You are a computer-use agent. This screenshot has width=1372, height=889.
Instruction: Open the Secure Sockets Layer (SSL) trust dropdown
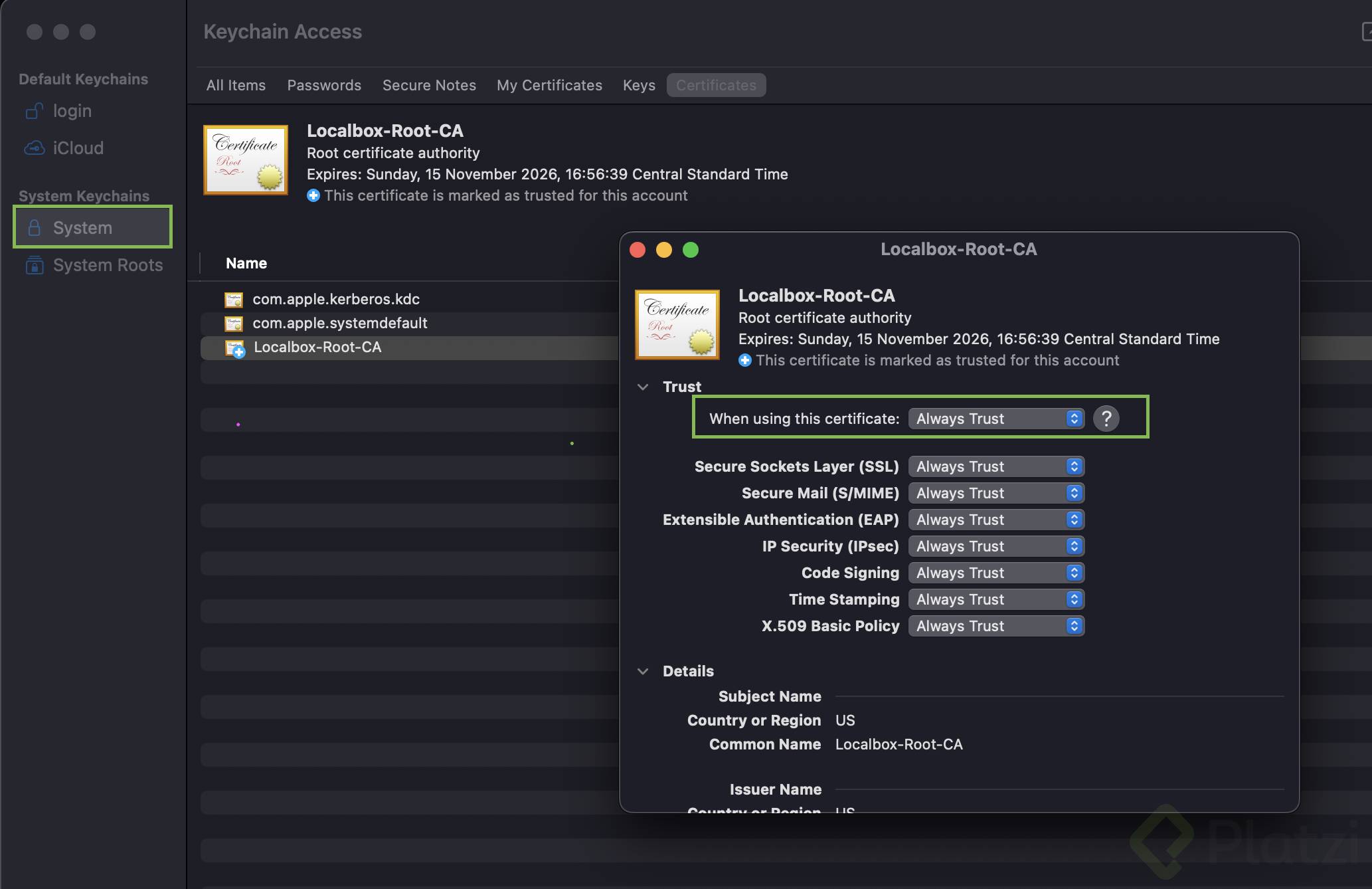click(x=995, y=466)
